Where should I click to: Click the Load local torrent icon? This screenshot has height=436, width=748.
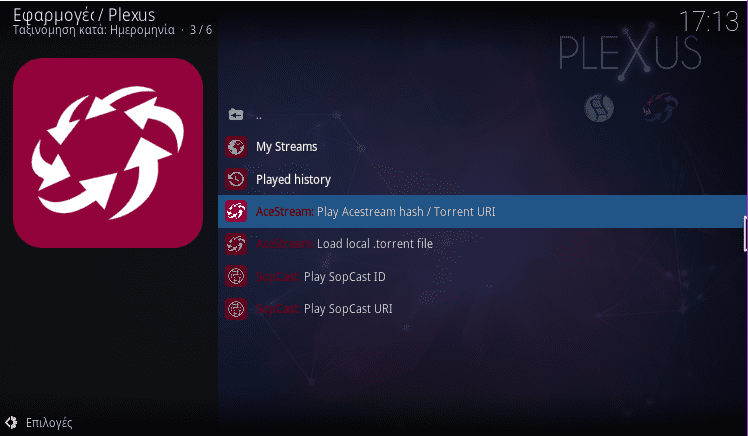tap(236, 244)
